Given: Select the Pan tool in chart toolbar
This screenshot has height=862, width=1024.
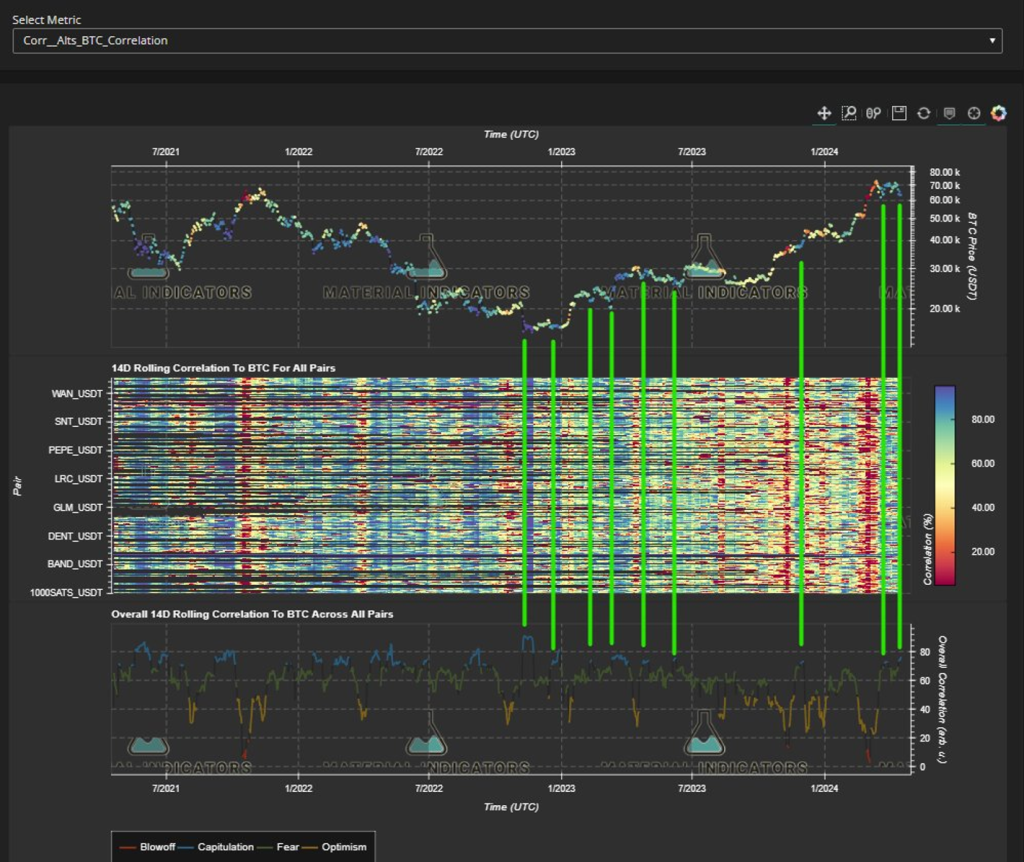Looking at the screenshot, I should pyautogui.click(x=825, y=113).
